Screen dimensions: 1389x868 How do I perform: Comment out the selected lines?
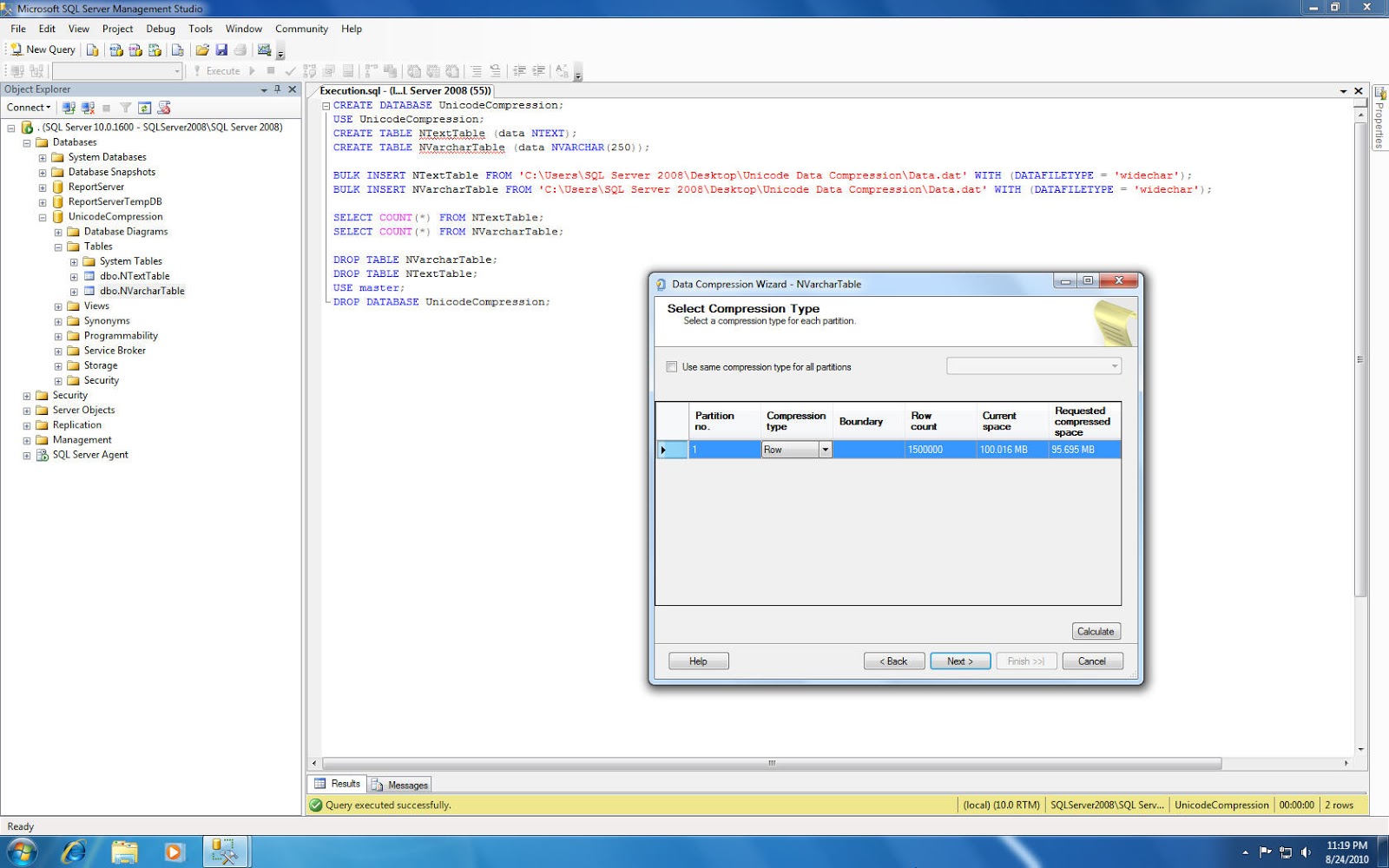476,71
